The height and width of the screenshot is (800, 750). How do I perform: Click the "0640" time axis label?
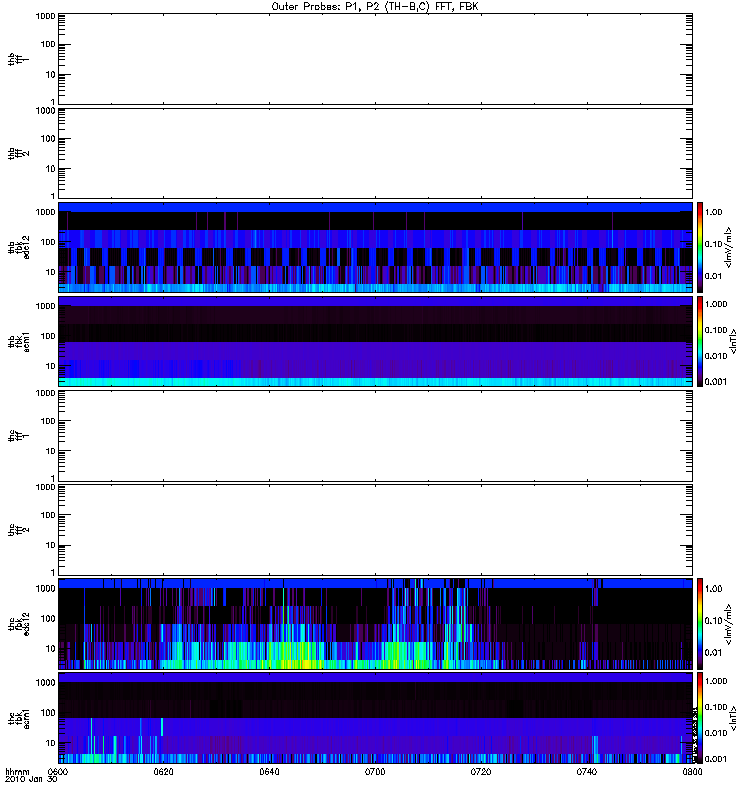[x=269, y=771]
